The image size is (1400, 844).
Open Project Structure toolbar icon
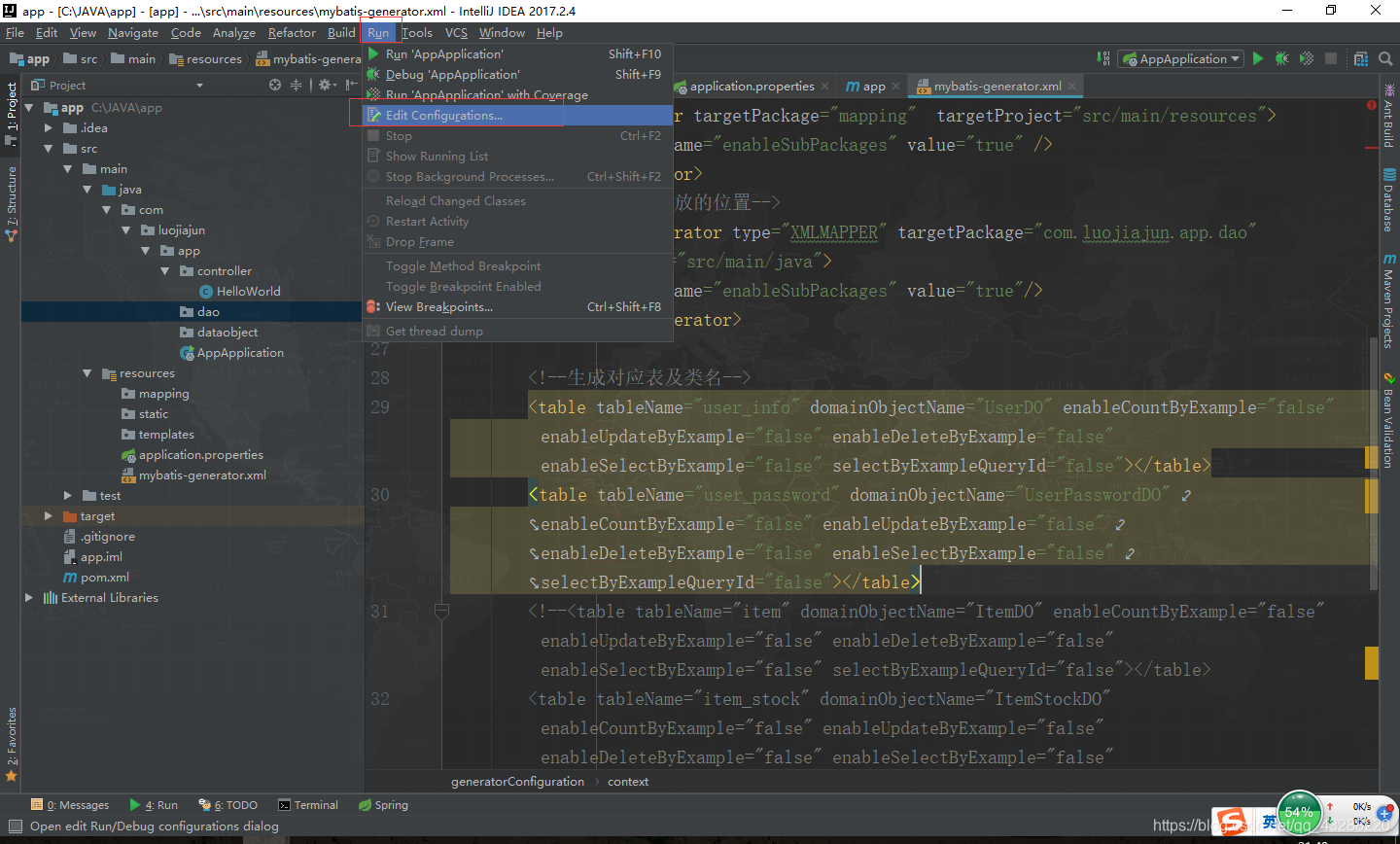click(1361, 58)
